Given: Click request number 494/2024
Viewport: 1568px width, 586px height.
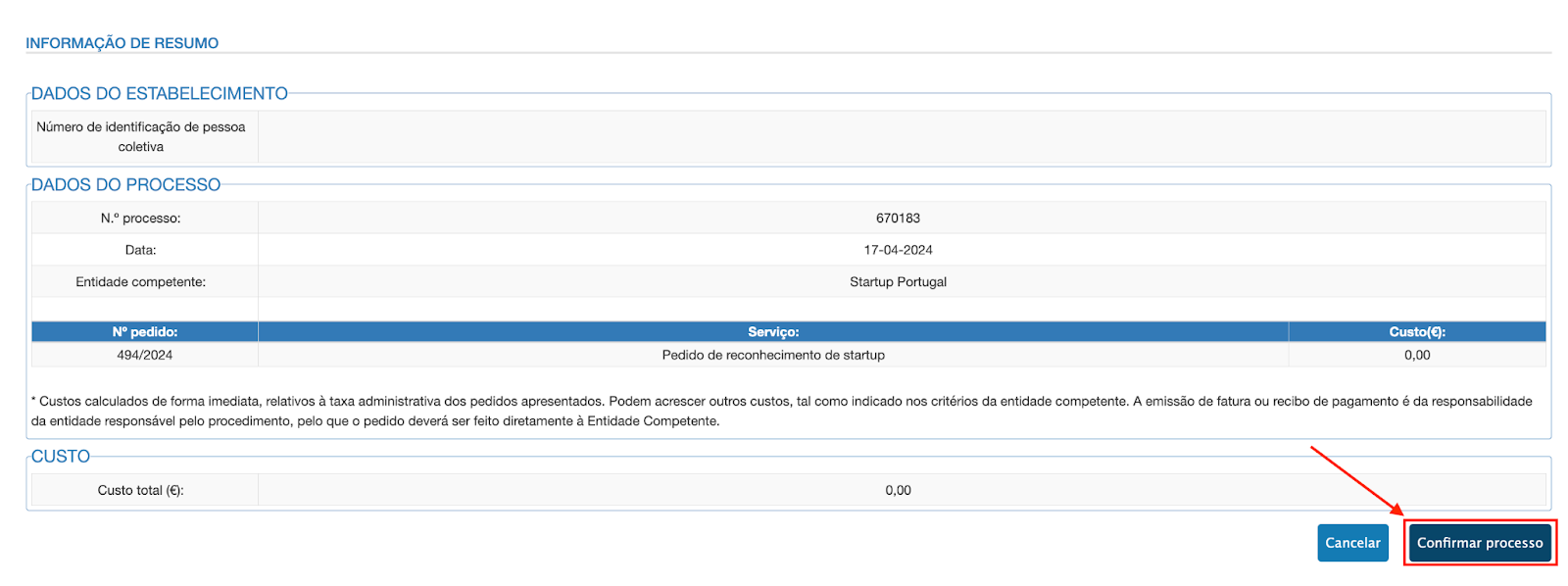Looking at the screenshot, I should (x=145, y=355).
